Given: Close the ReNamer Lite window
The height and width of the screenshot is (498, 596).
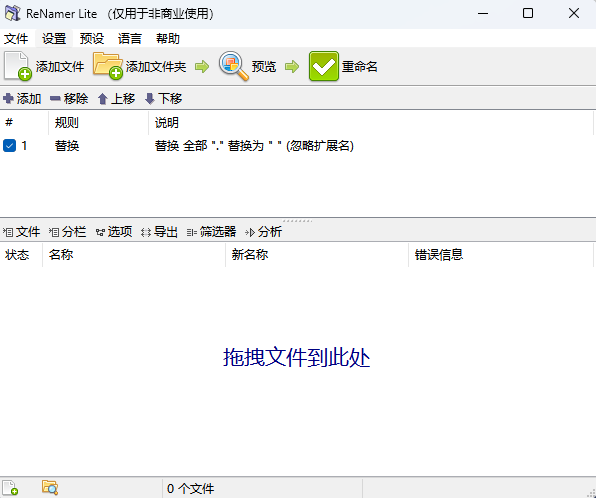Looking at the screenshot, I should pyautogui.click(x=574, y=14).
